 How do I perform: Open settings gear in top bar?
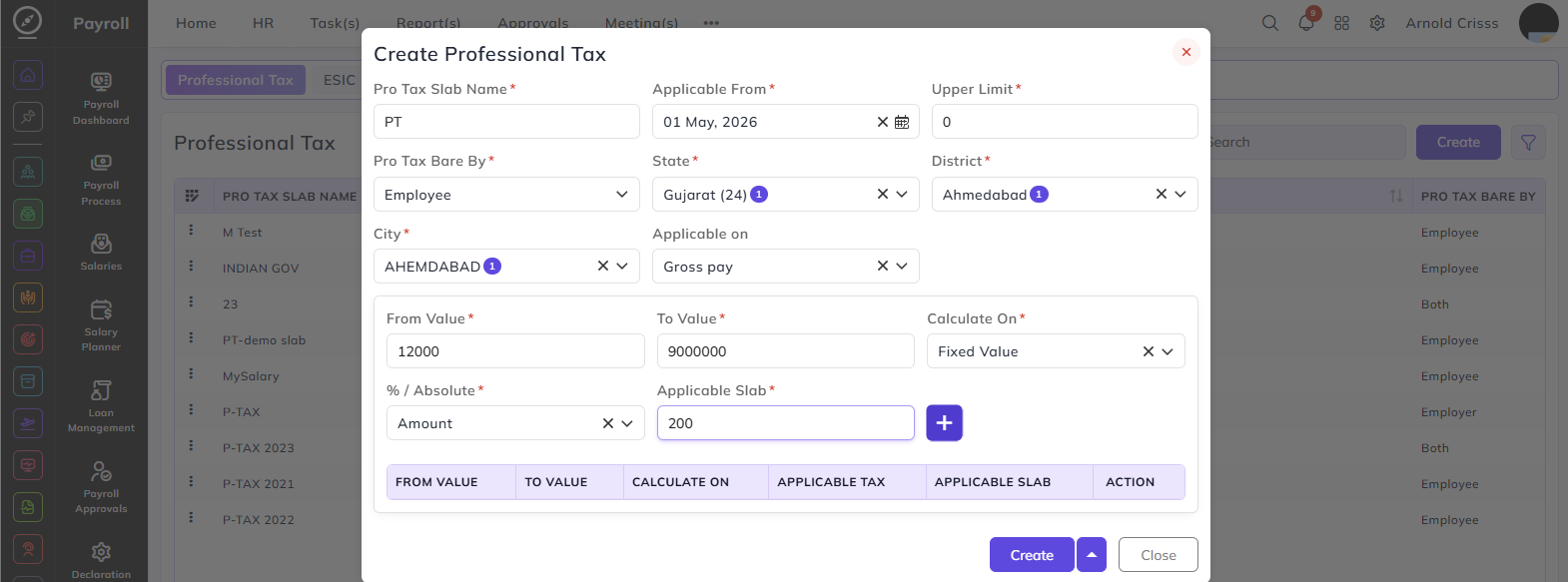(1377, 23)
